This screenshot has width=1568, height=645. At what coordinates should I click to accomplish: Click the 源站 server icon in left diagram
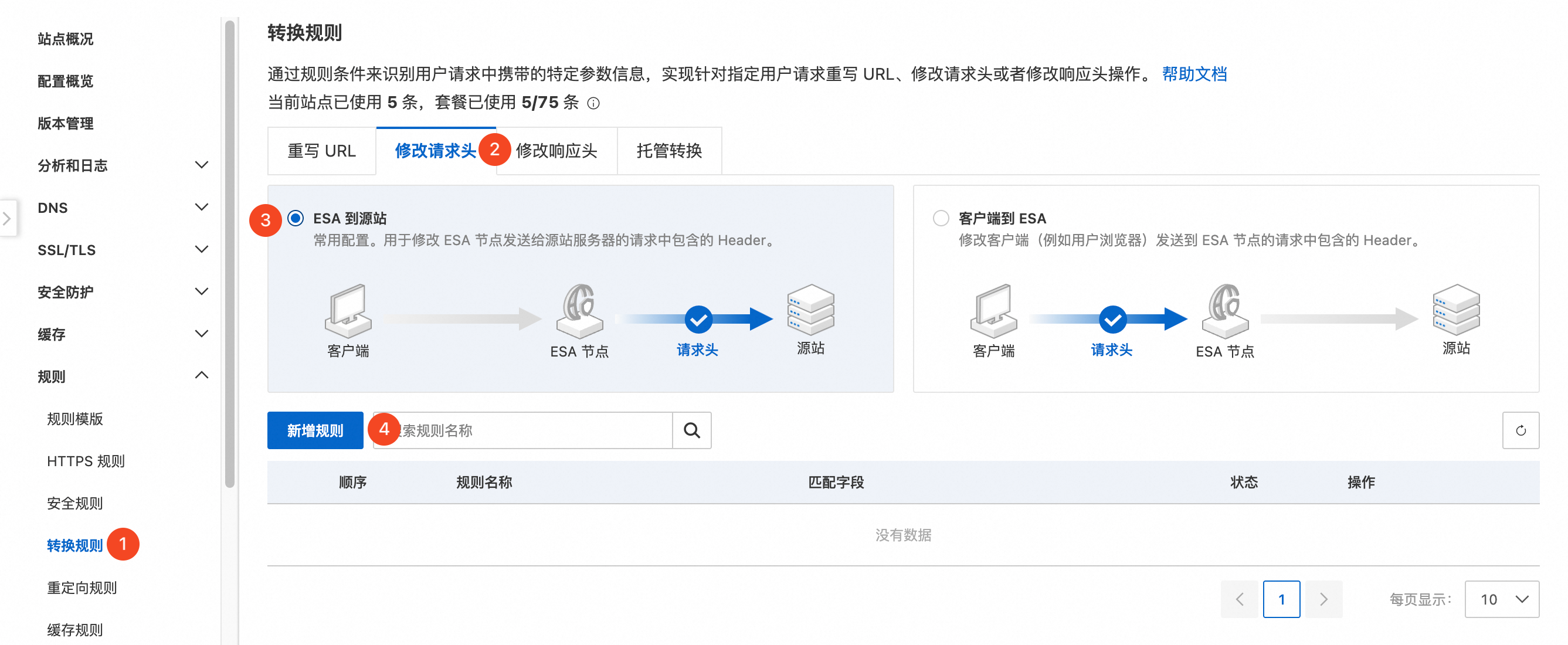coord(810,310)
